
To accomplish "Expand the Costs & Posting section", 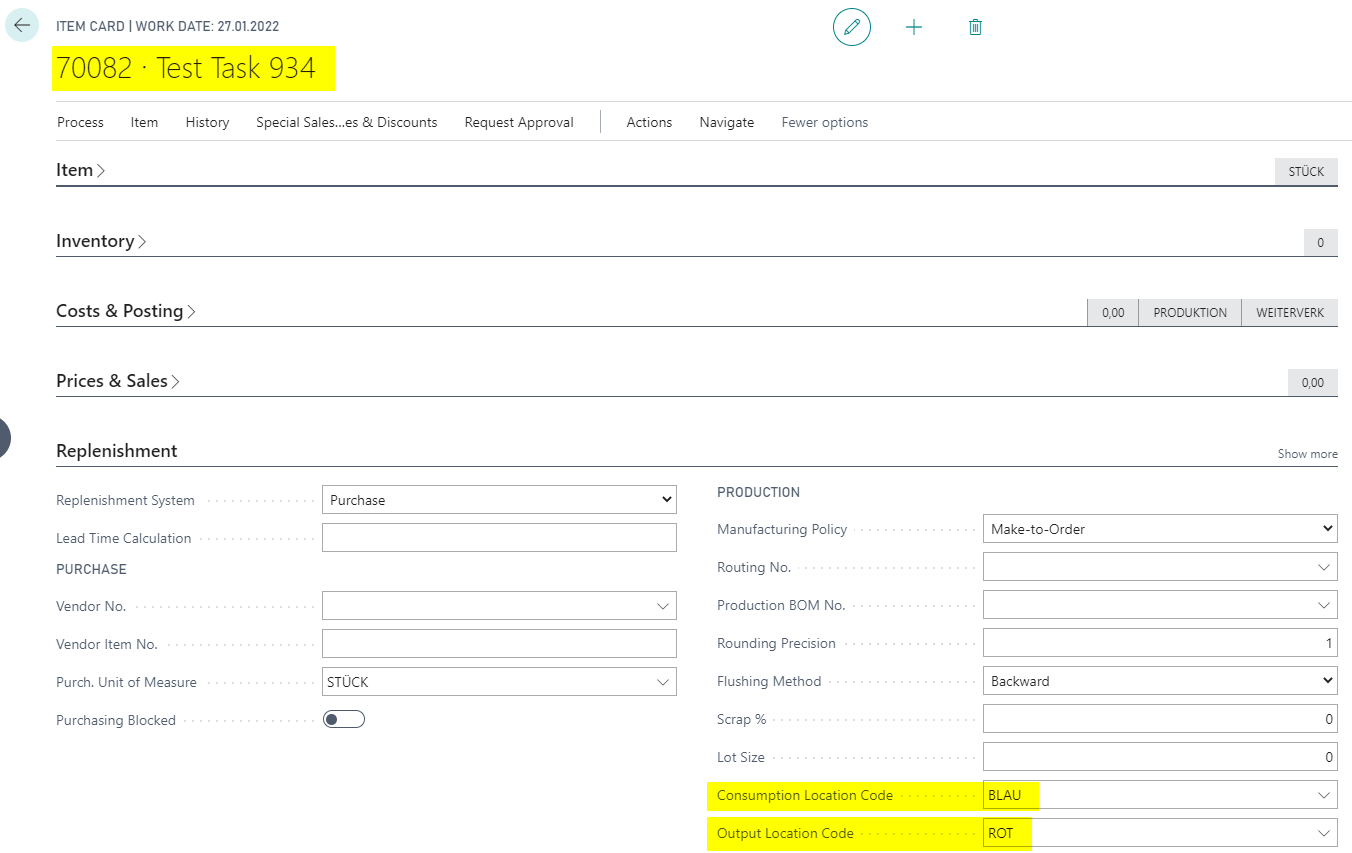I will (x=125, y=311).
